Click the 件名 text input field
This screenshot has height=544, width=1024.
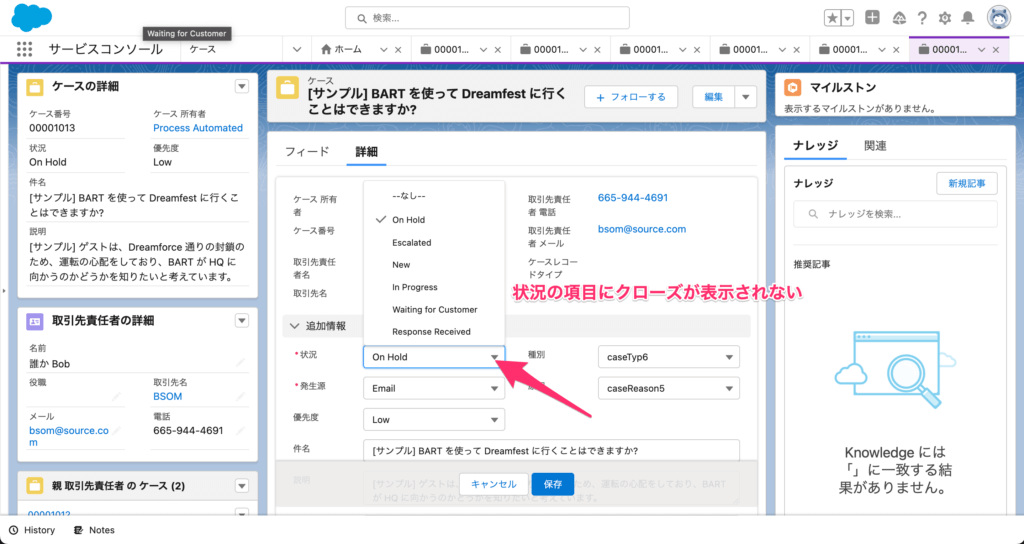pyautogui.click(x=551, y=451)
